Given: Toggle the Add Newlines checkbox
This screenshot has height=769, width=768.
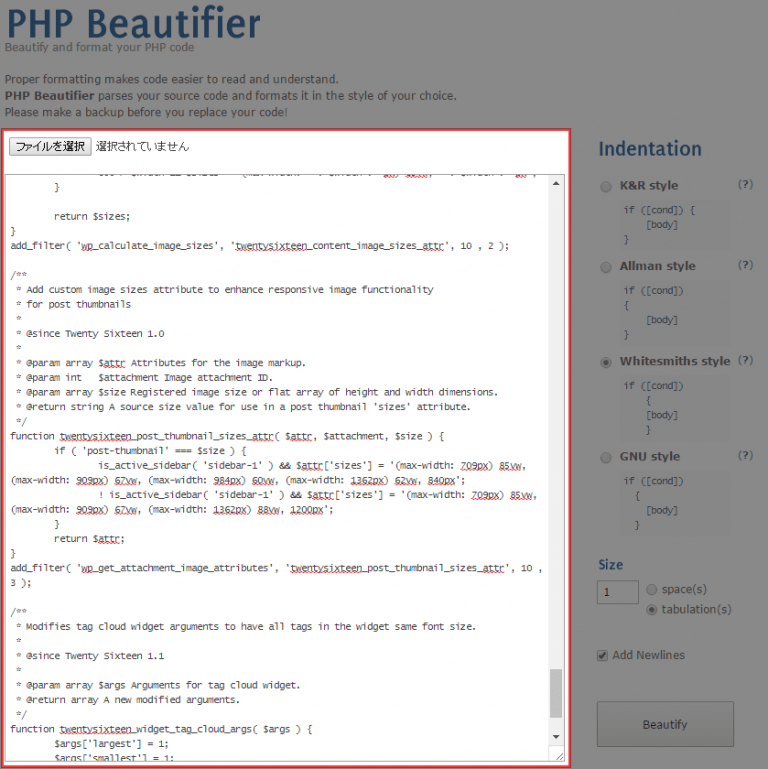Looking at the screenshot, I should 603,656.
